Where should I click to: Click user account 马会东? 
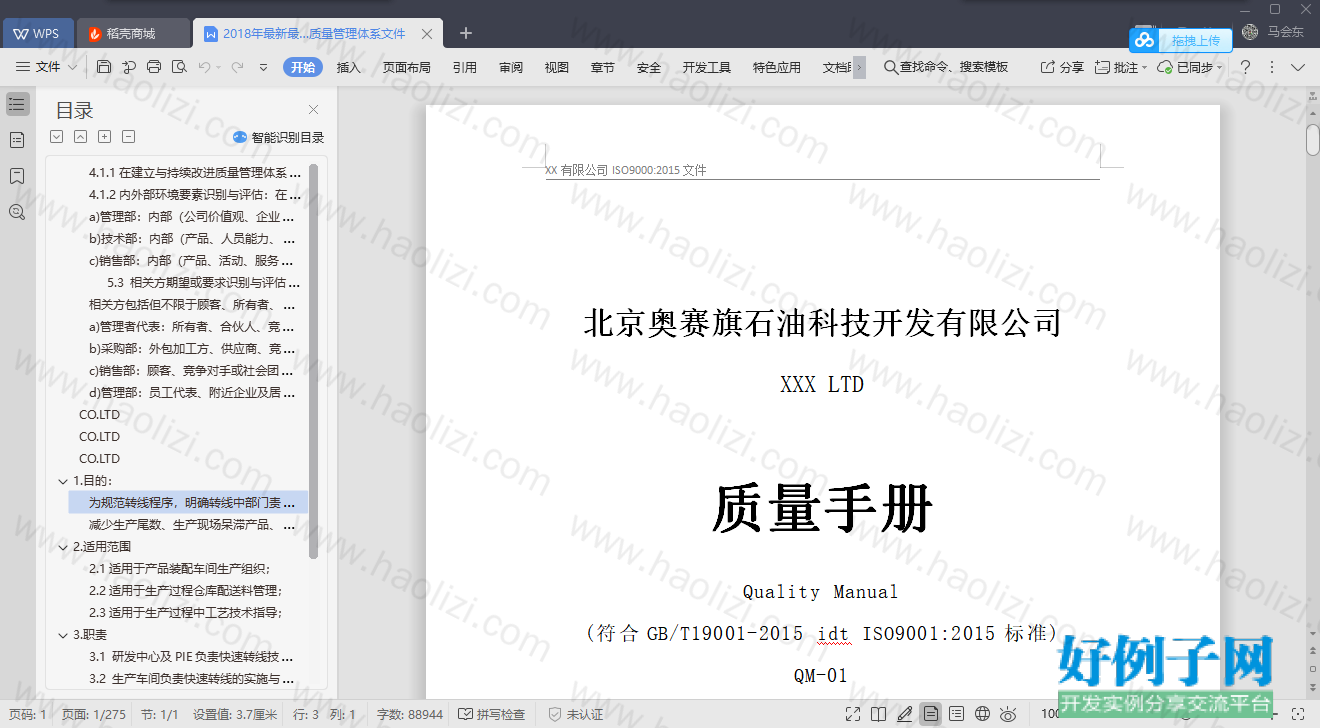point(1273,32)
